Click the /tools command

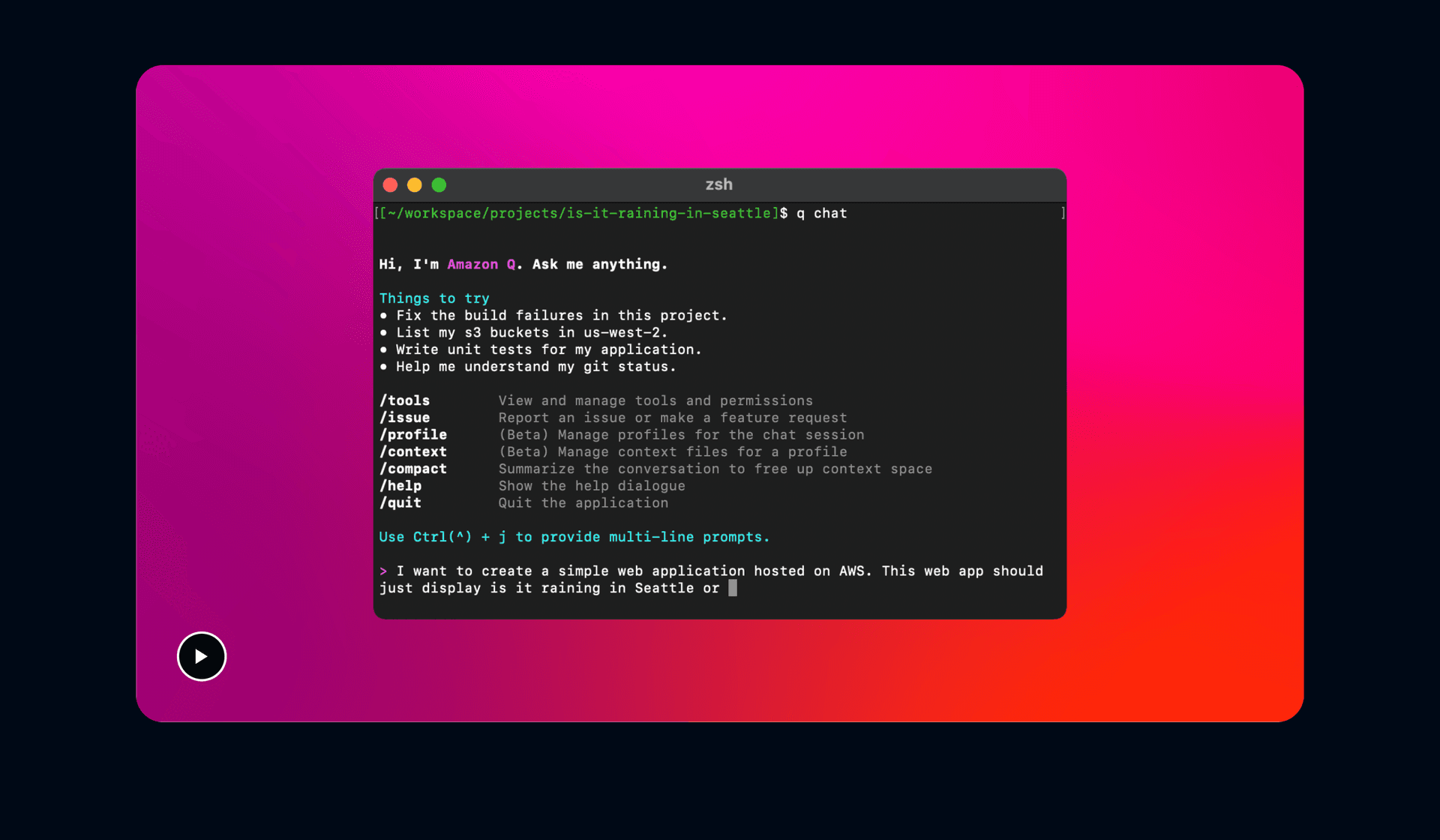click(x=405, y=400)
